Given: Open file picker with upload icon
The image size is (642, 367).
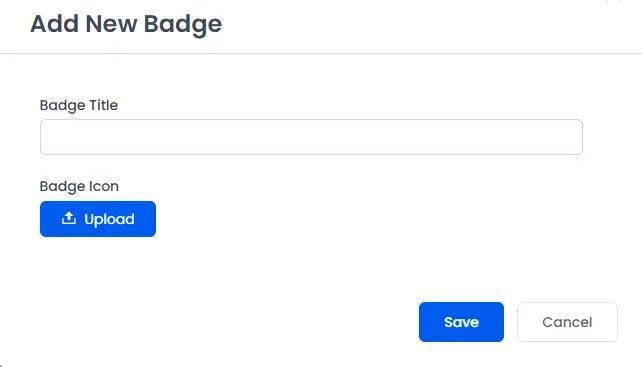Looking at the screenshot, I should pos(69,218).
